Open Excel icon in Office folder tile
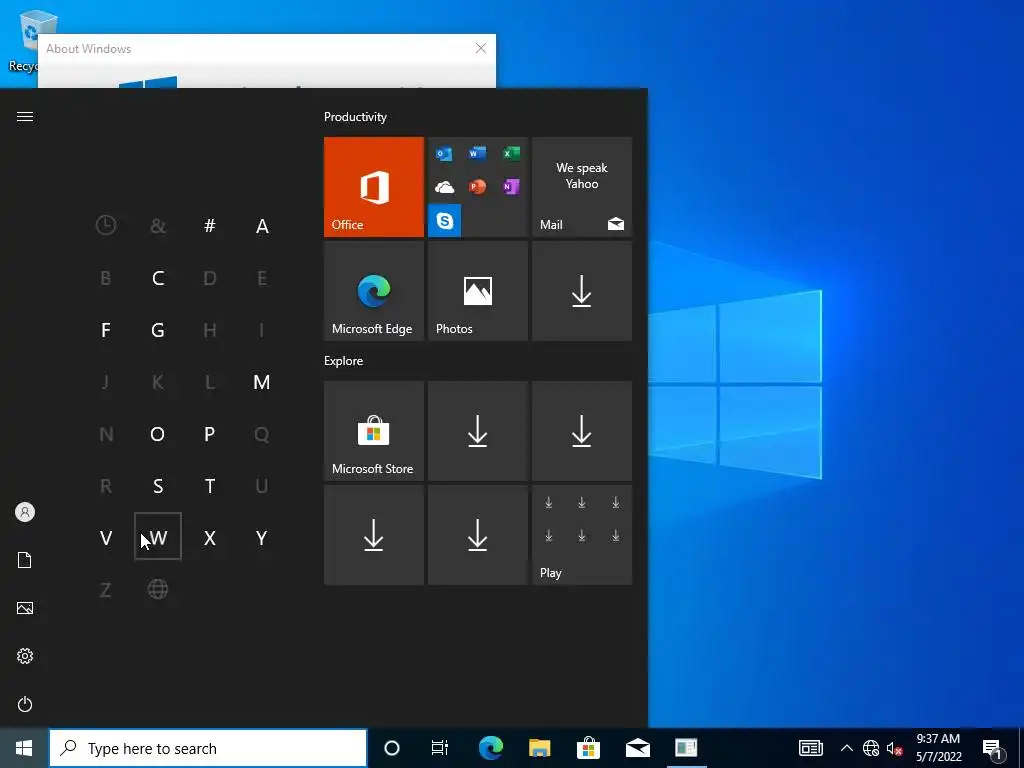1024x768 pixels. coord(511,153)
